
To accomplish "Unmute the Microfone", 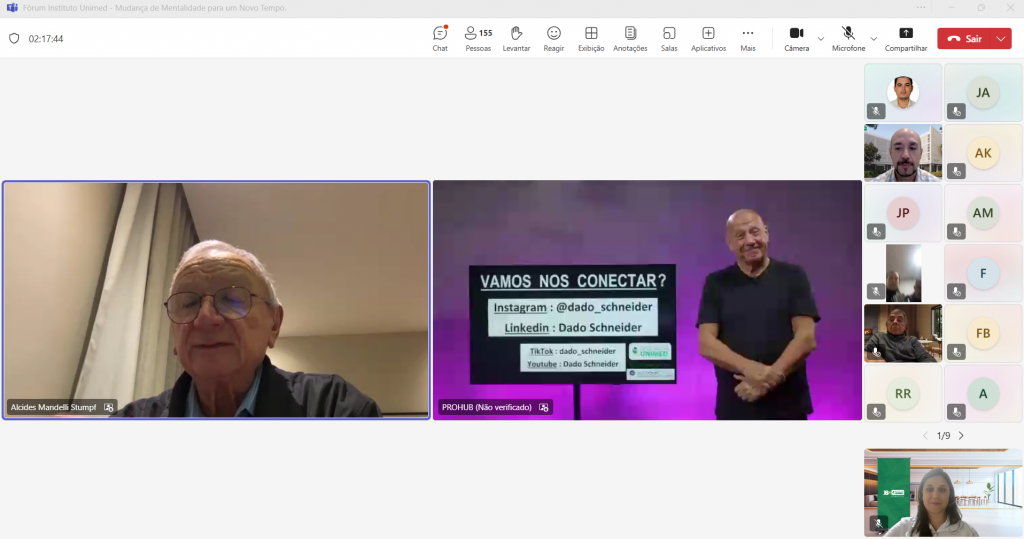I will [x=848, y=39].
